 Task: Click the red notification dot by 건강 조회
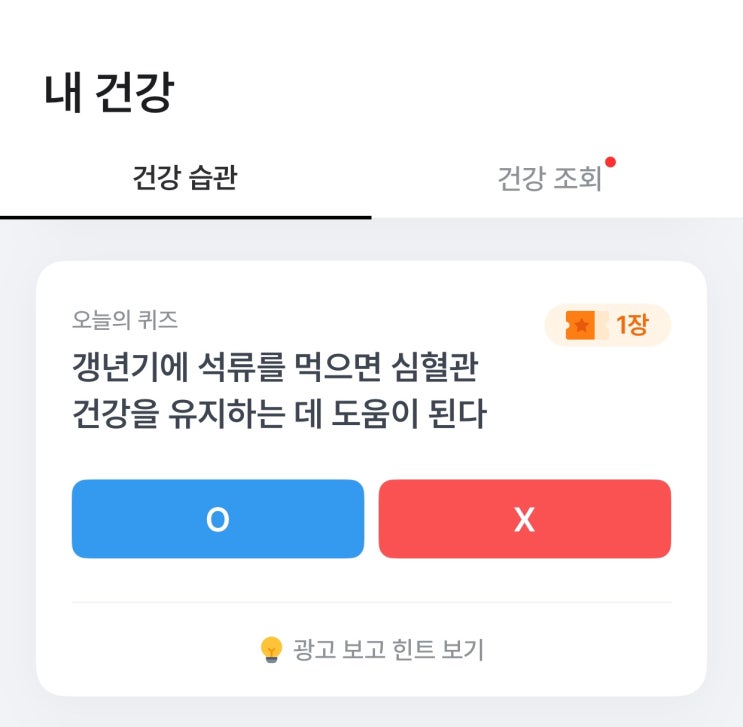tap(610, 162)
